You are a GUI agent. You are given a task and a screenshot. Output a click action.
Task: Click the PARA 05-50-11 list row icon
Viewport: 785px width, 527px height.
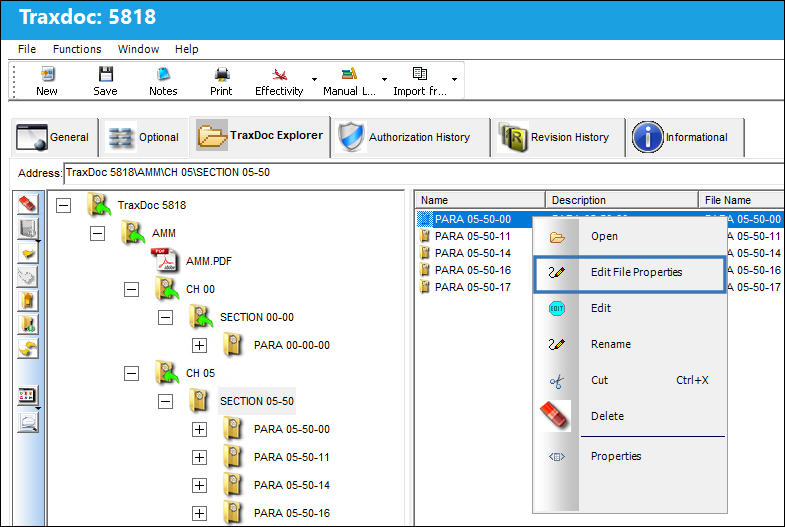(425, 236)
